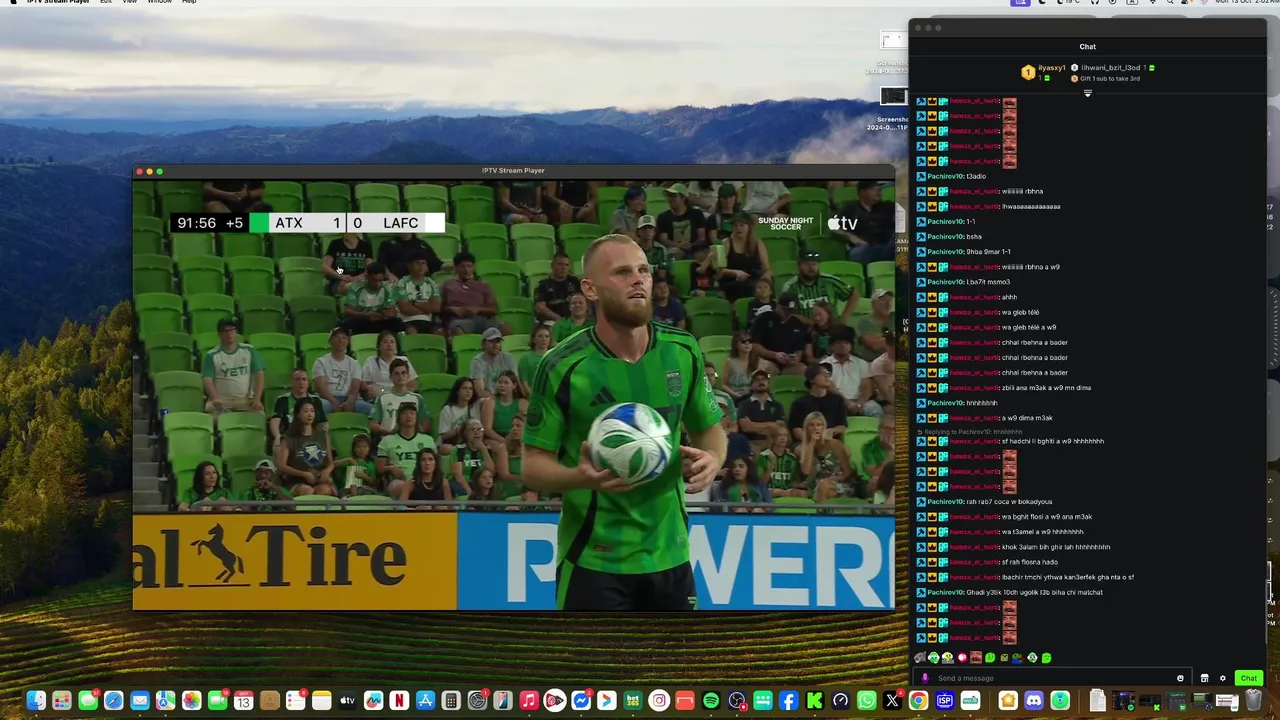
Task: Open Calculator from the Dock
Action: (451, 701)
